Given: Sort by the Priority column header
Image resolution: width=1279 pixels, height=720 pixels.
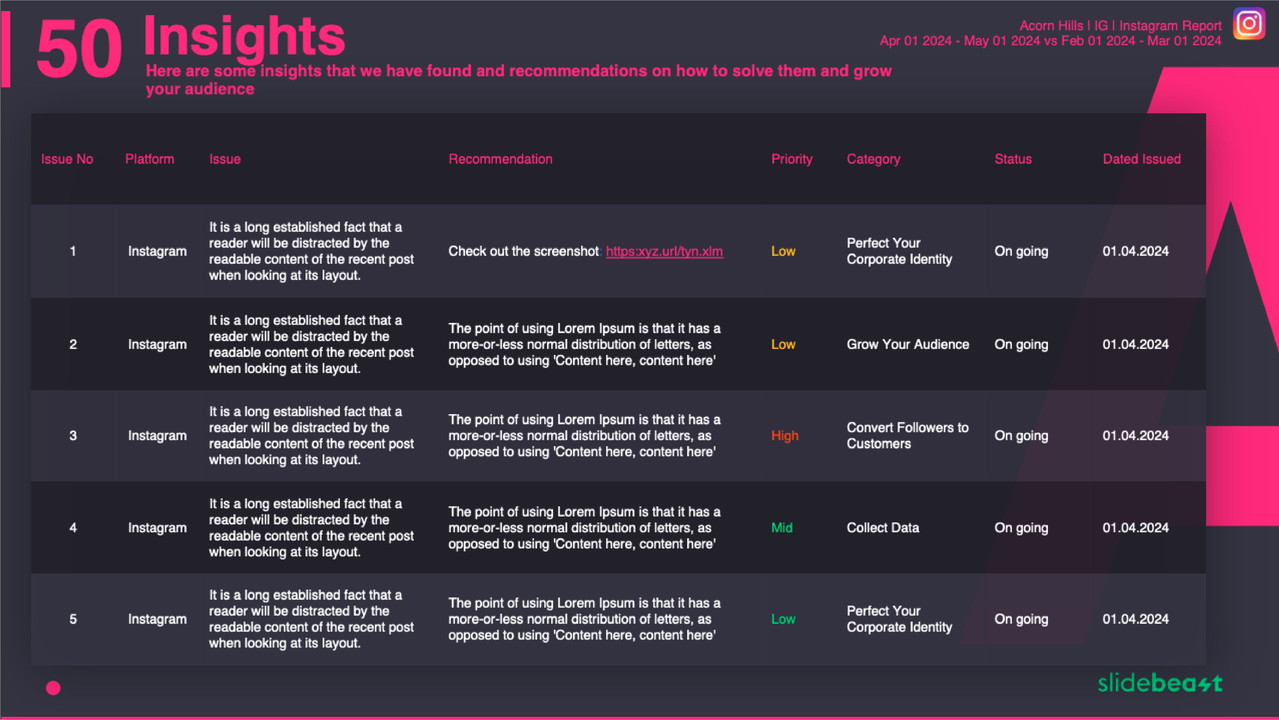Looking at the screenshot, I should click(x=791, y=159).
